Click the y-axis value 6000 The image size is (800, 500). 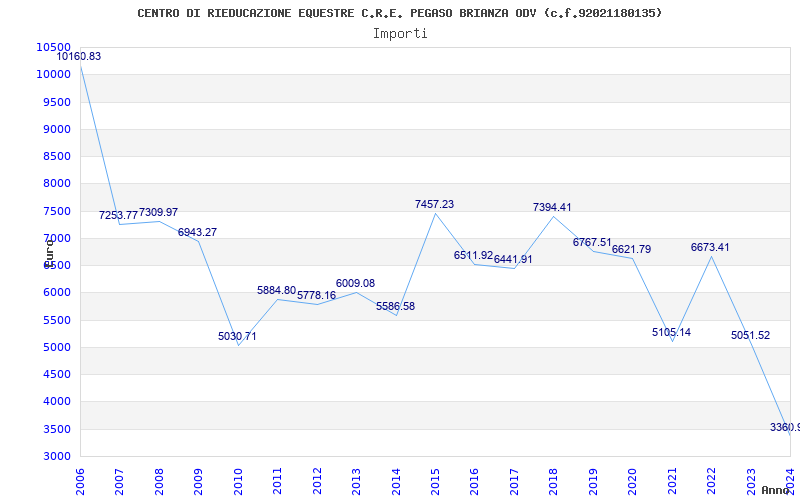click(56, 293)
